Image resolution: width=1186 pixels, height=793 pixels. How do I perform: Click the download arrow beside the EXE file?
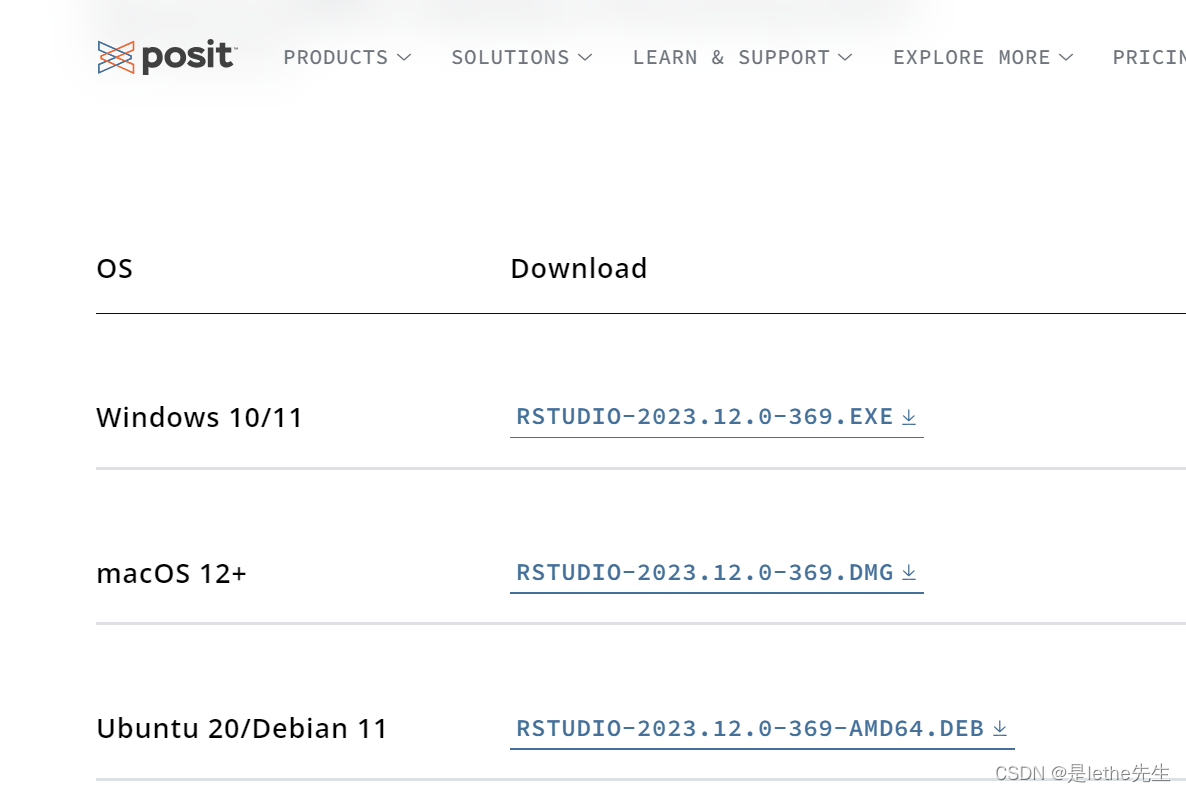[909, 417]
